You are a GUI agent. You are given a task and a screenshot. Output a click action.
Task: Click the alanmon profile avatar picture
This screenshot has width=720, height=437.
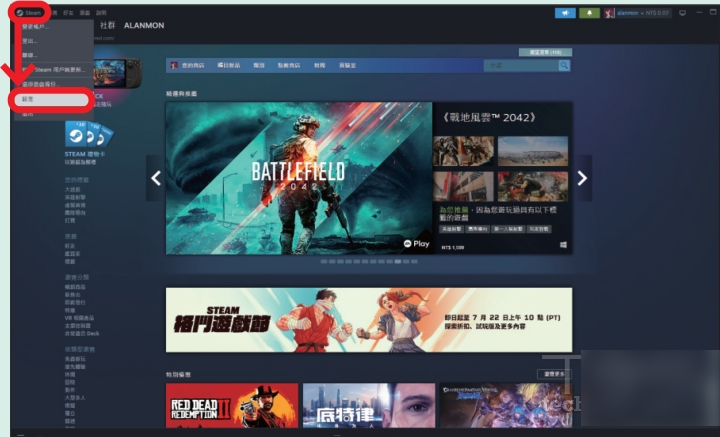pos(609,13)
